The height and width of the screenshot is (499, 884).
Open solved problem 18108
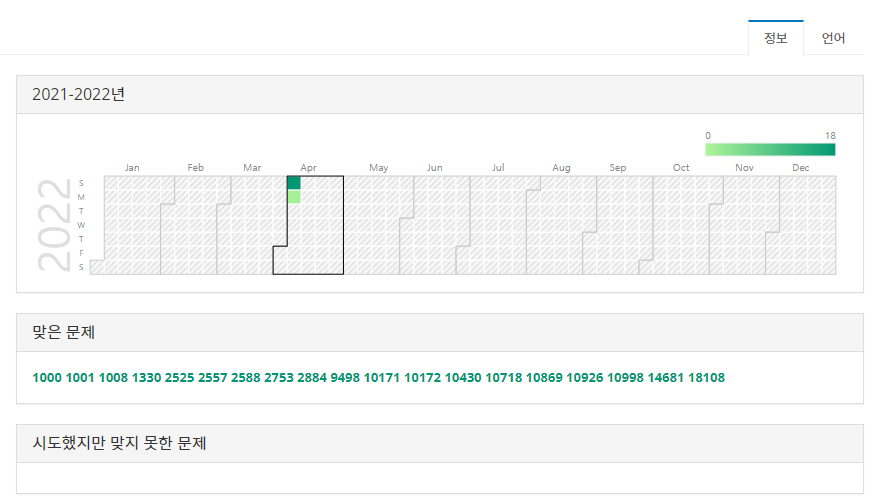(706, 378)
